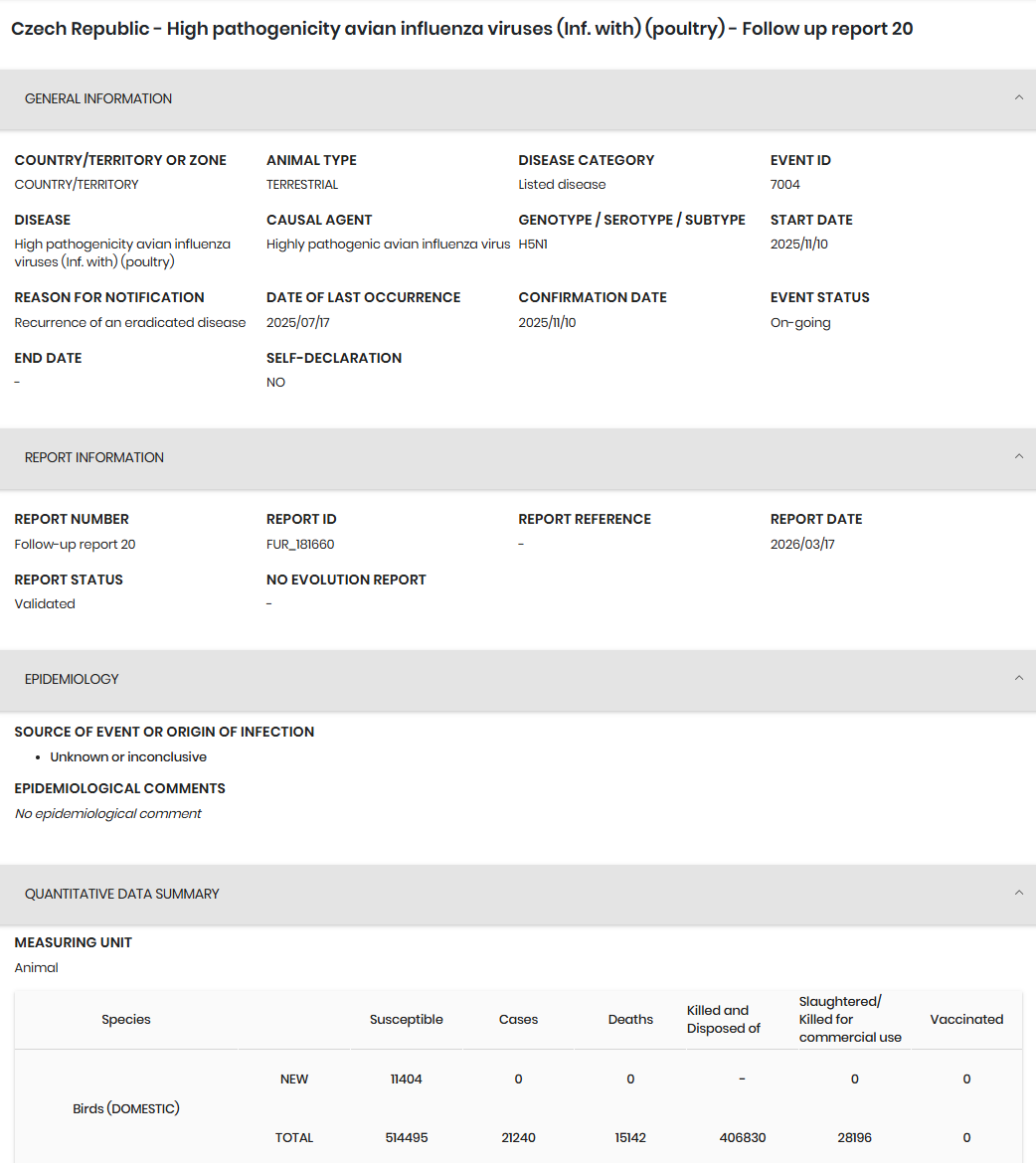Click the Birds (DOMESTIC) row label

coord(126,1109)
